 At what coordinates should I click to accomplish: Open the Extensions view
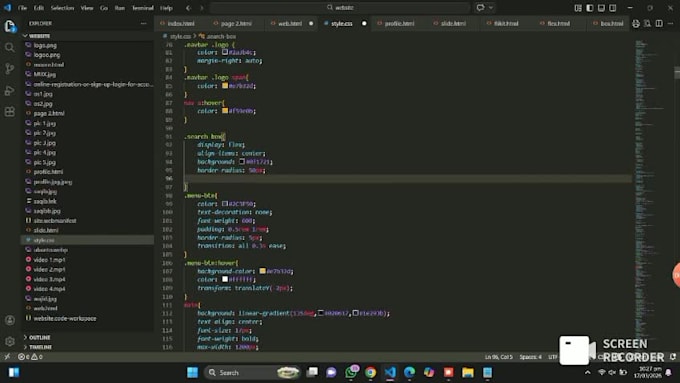click(10, 112)
